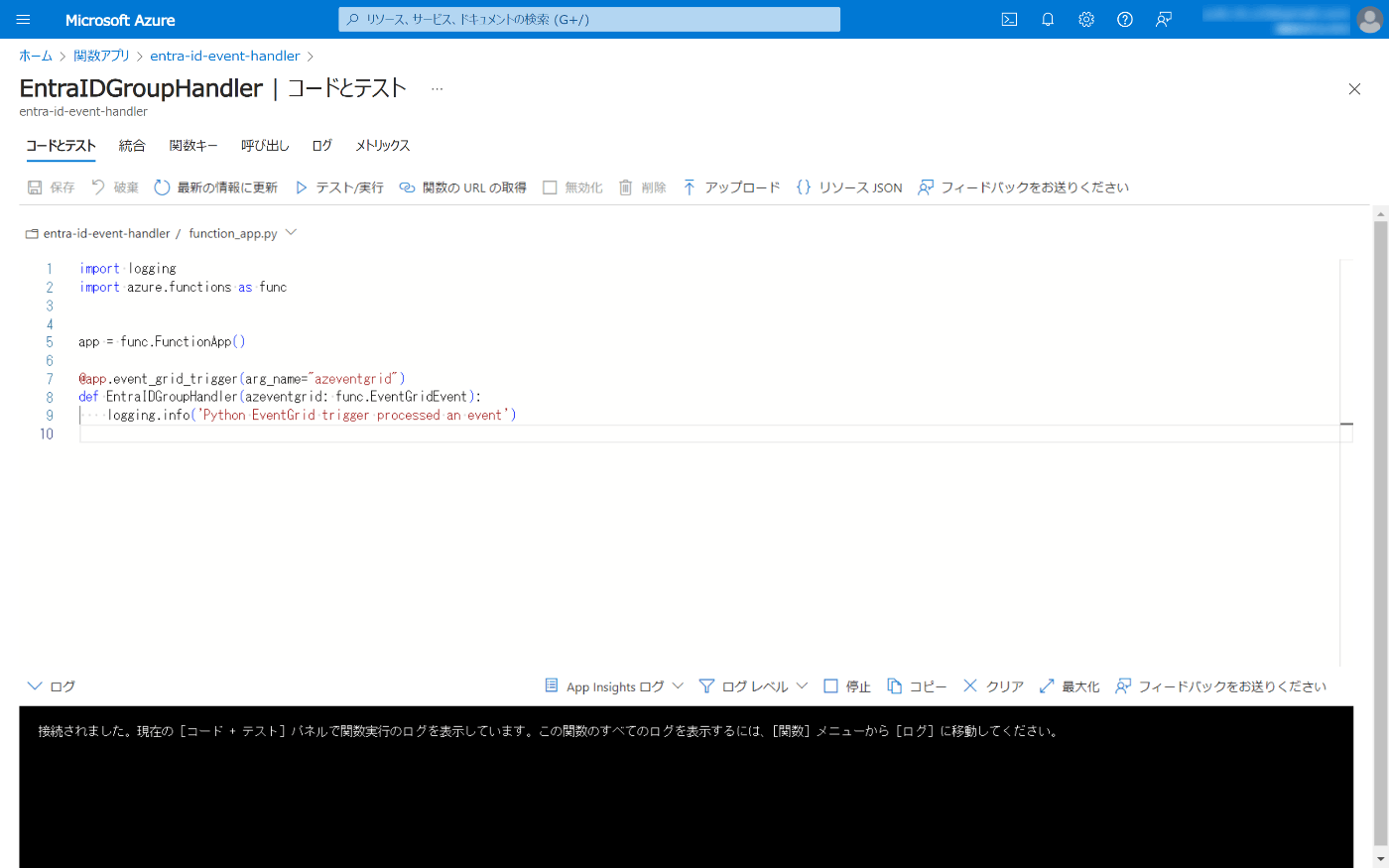Open the App Insights ログ dropdown

pyautogui.click(x=615, y=686)
